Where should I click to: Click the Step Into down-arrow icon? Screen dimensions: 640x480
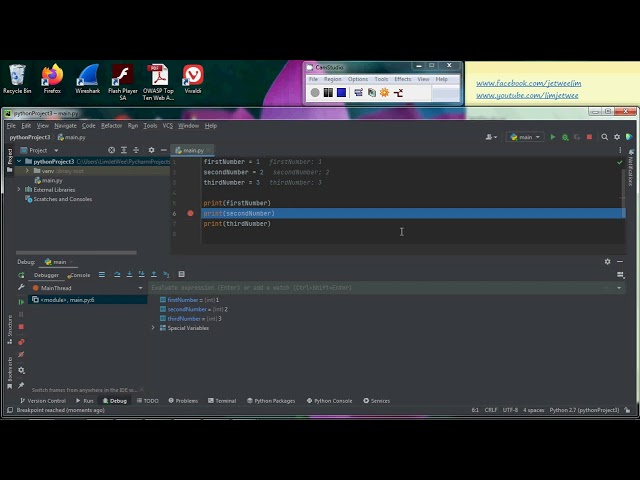pyautogui.click(x=129, y=275)
